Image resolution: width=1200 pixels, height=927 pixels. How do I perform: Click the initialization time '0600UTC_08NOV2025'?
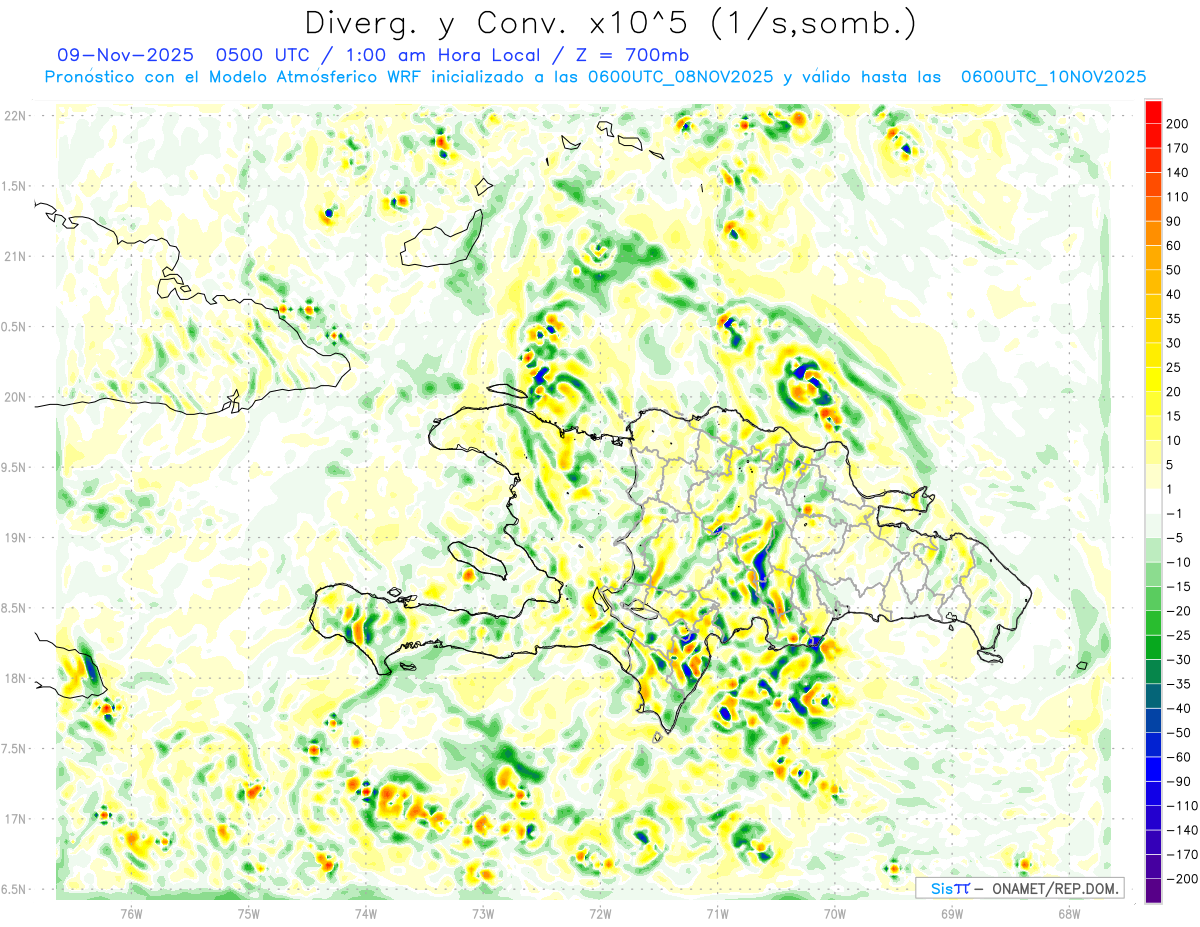pos(679,77)
